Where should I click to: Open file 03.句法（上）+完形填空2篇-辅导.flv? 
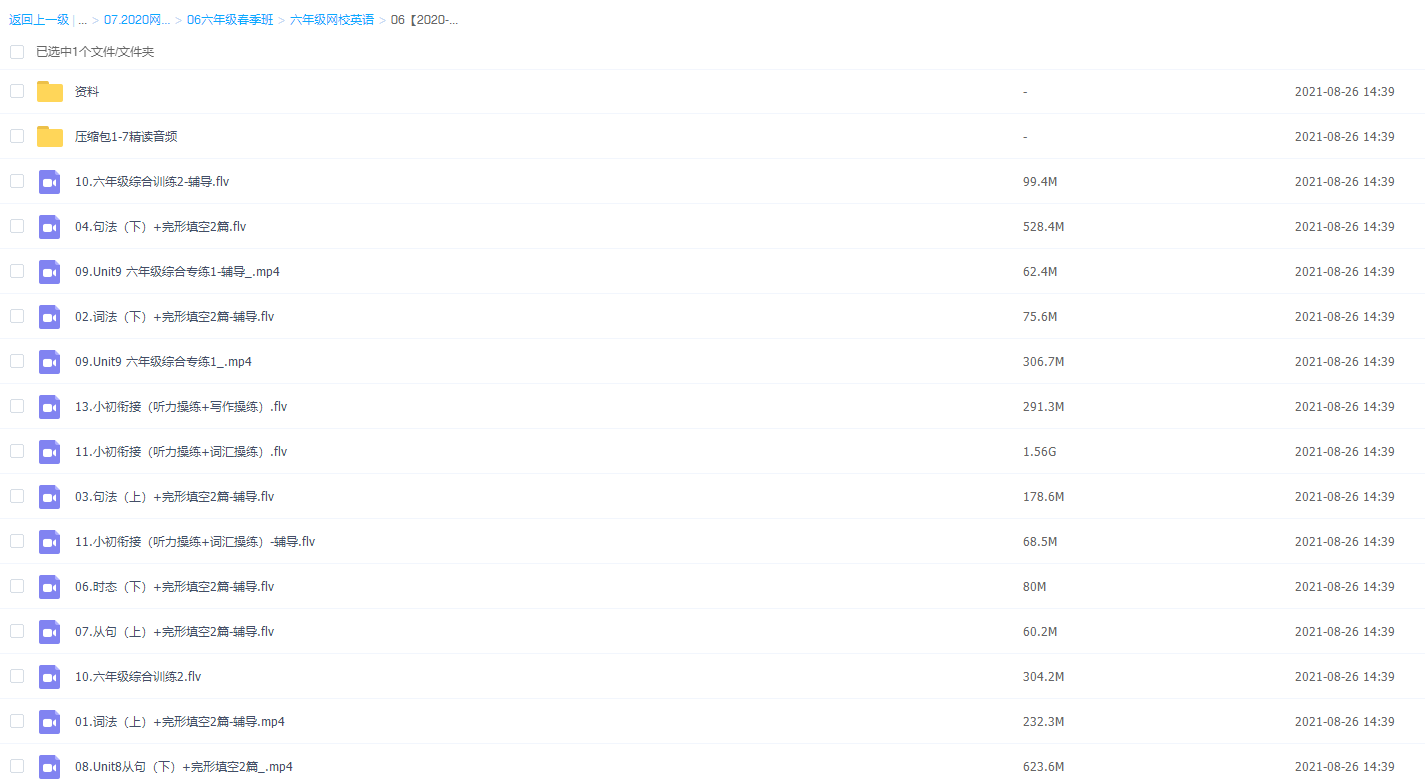click(x=174, y=497)
